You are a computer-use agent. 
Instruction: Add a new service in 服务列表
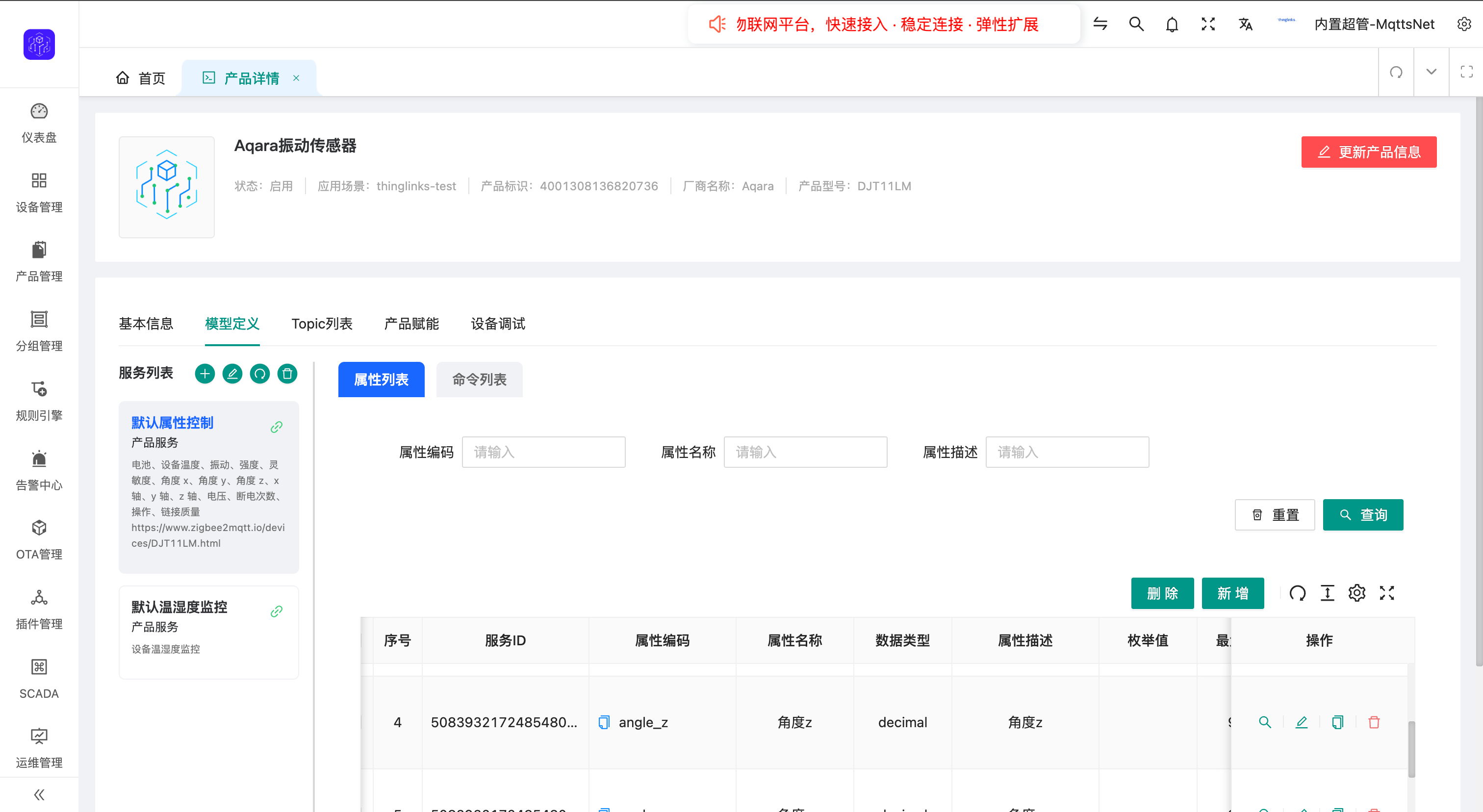(x=205, y=374)
